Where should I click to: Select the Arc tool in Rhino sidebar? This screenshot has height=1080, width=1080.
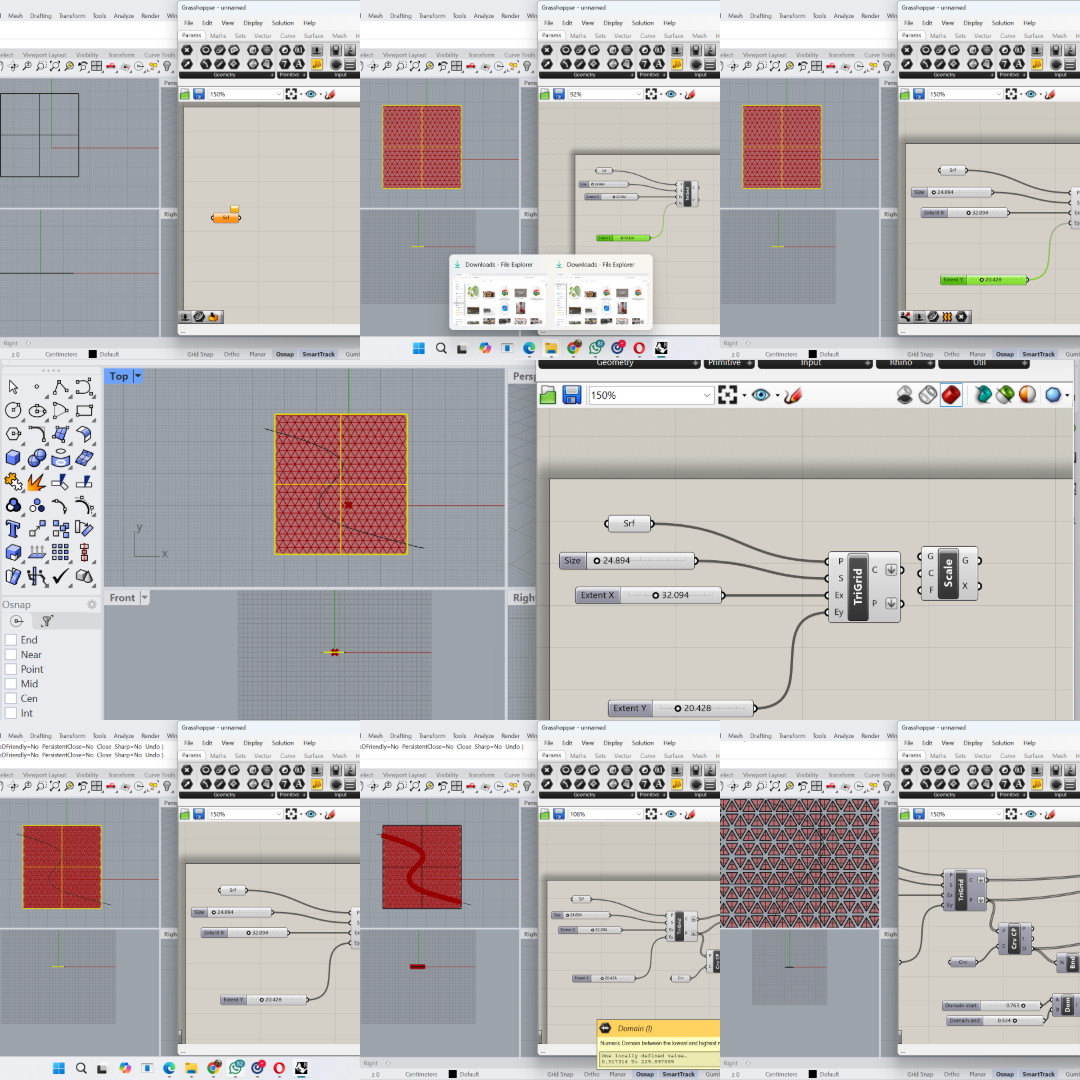(x=61, y=411)
